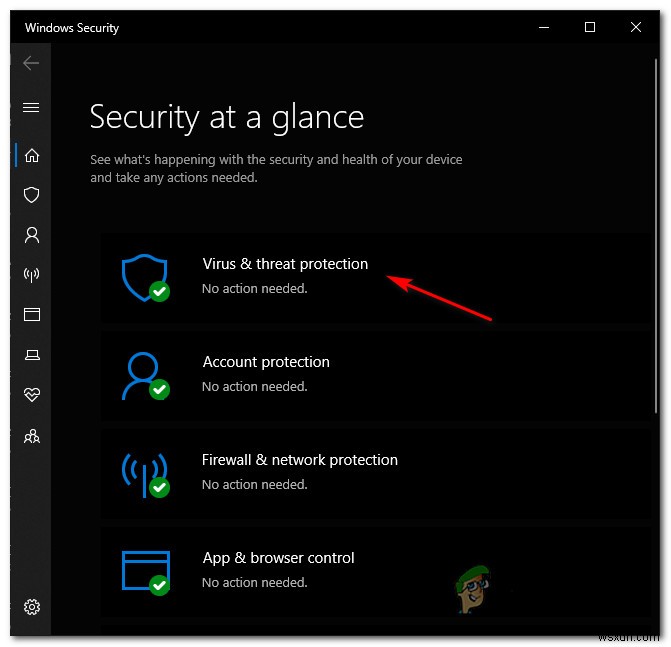Minimize the Windows Security window
This screenshot has height=647, width=671.
(544, 27)
